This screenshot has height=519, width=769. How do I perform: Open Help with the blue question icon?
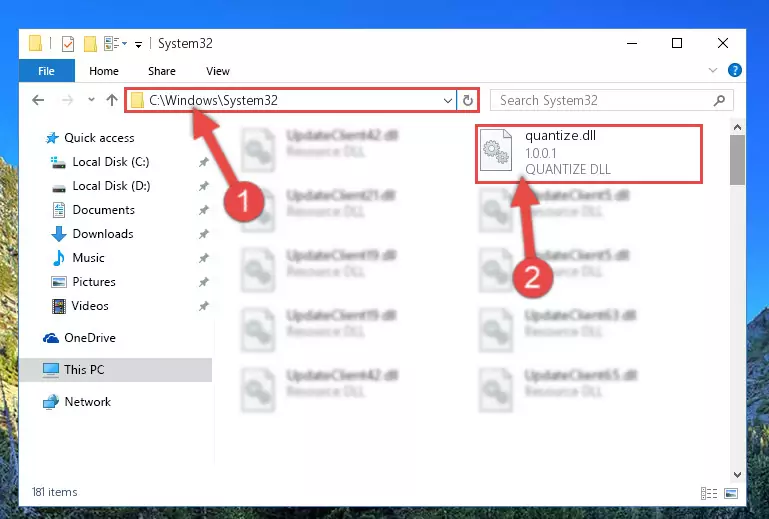(x=734, y=70)
